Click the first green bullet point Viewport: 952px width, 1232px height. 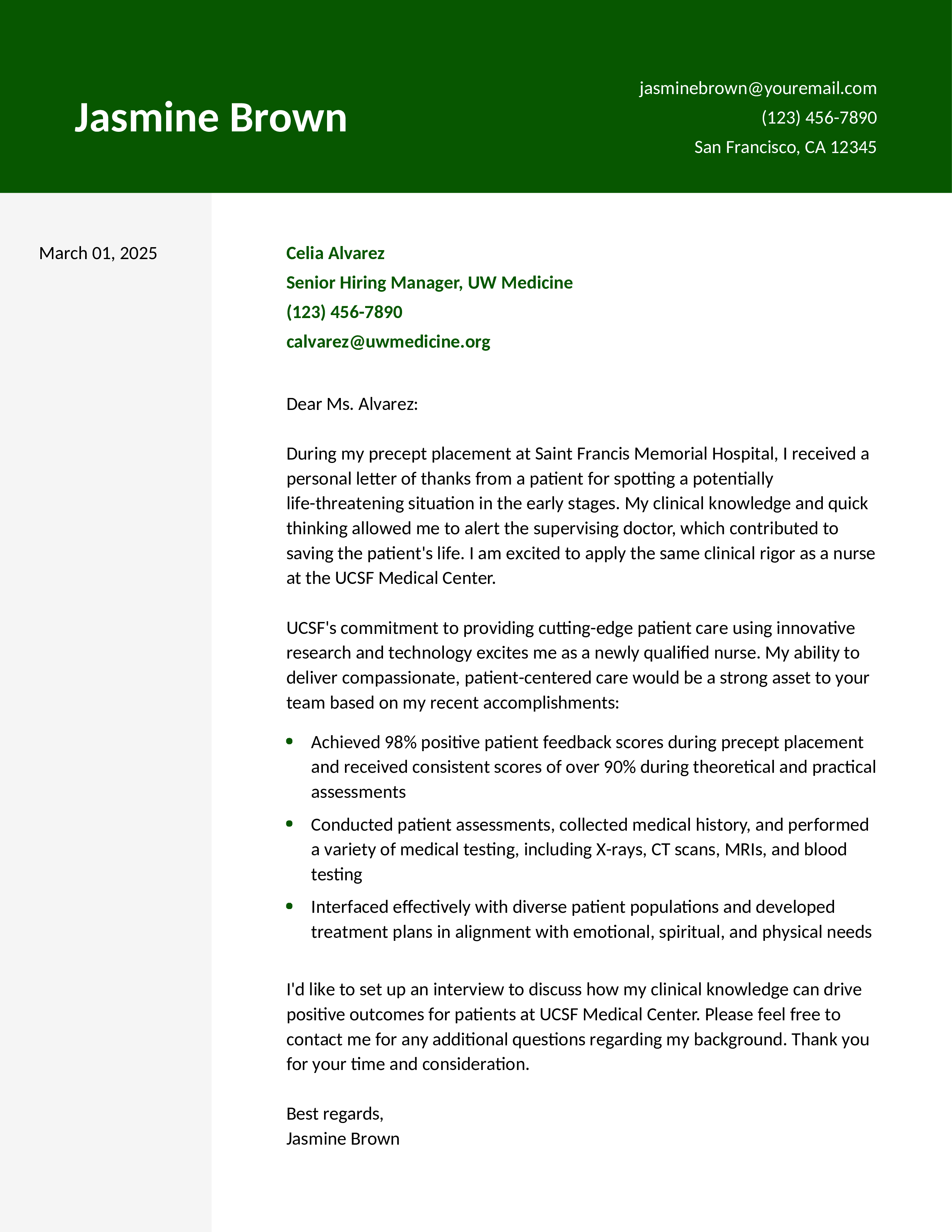coord(289,741)
